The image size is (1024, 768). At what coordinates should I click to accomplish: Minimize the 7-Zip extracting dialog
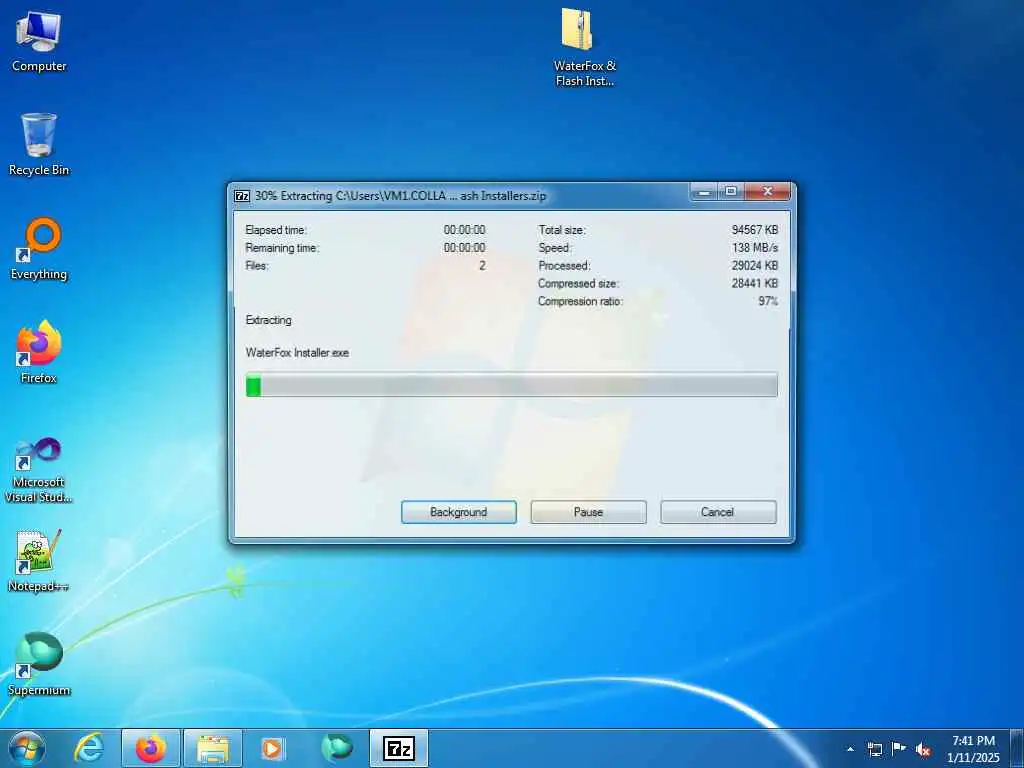click(704, 192)
